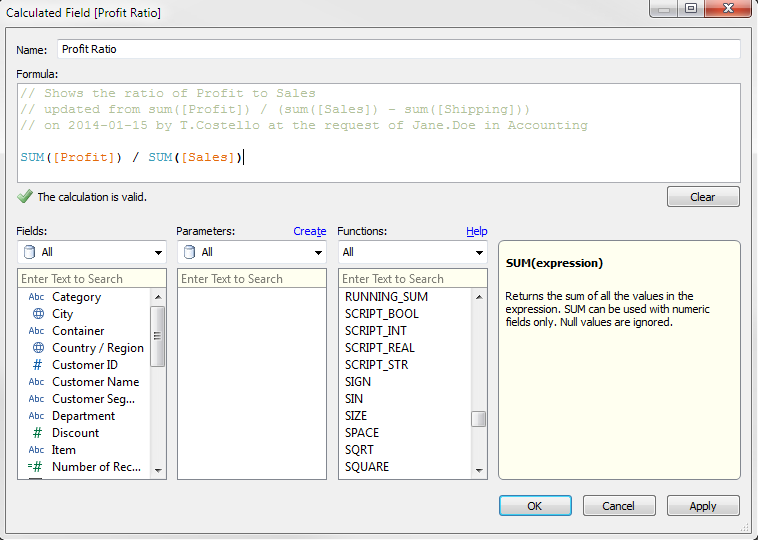Select the Discount field
Image resolution: width=758 pixels, height=540 pixels.
75,433
